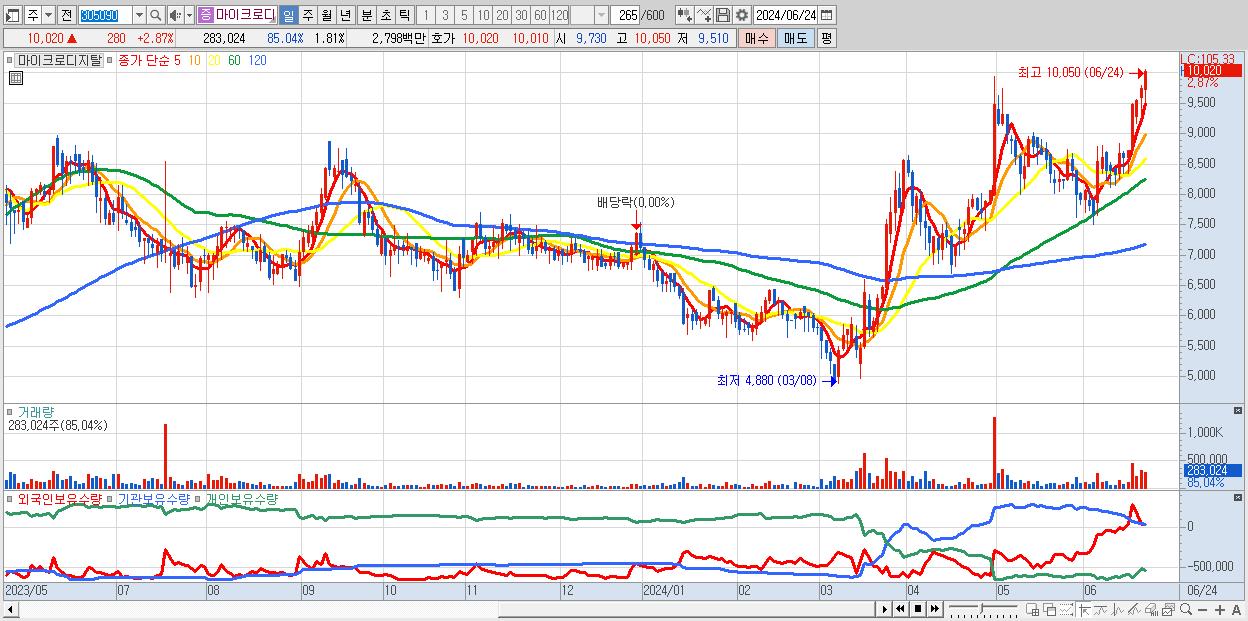Click the multi-window grid icon in bottom toolbar
The width and height of the screenshot is (1248, 621).
[x=1033, y=609]
